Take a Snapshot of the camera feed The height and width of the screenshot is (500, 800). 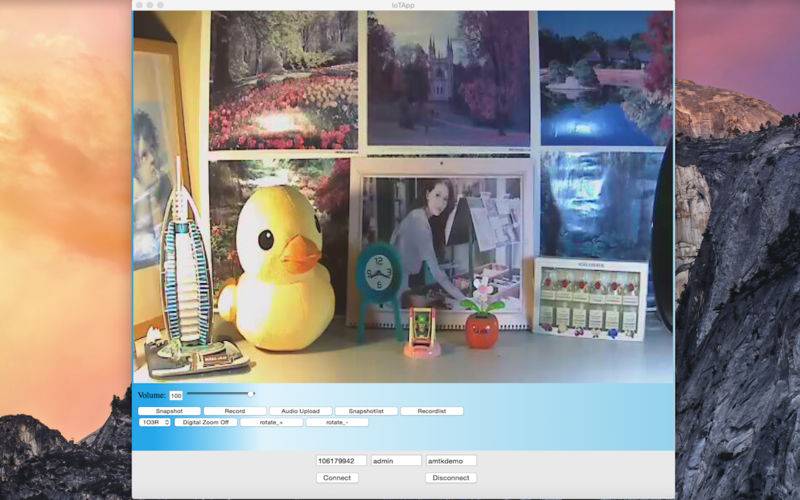coord(169,411)
